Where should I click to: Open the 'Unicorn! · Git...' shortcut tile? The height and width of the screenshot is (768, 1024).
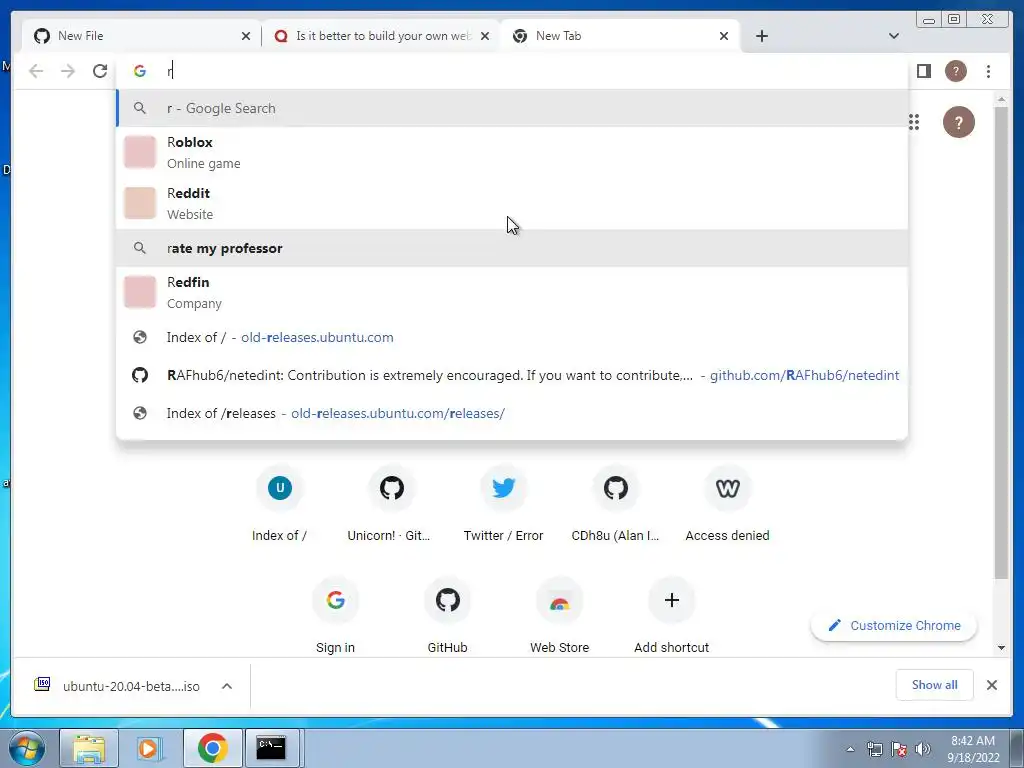point(392,504)
